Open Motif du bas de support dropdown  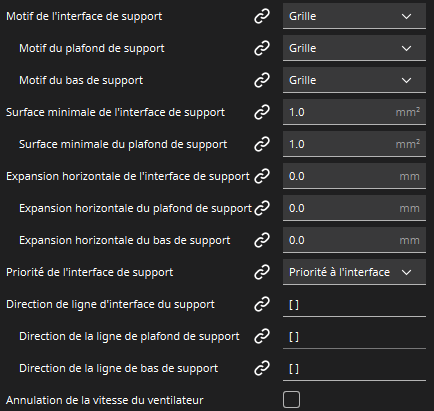coord(354,80)
